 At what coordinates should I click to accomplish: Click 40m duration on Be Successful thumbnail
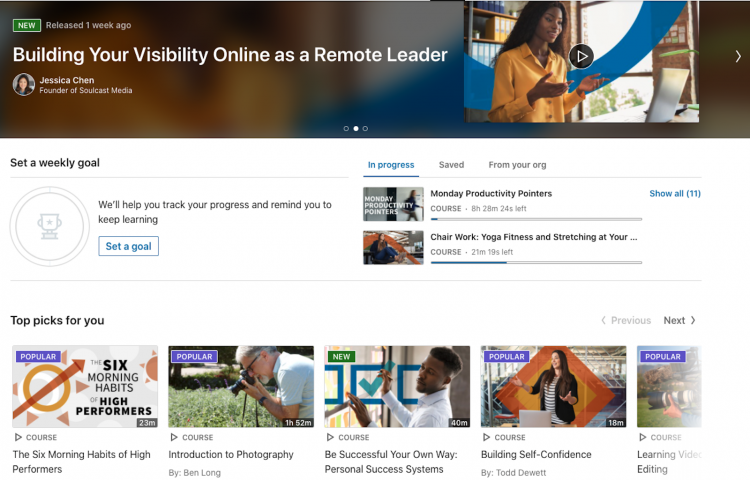click(459, 423)
